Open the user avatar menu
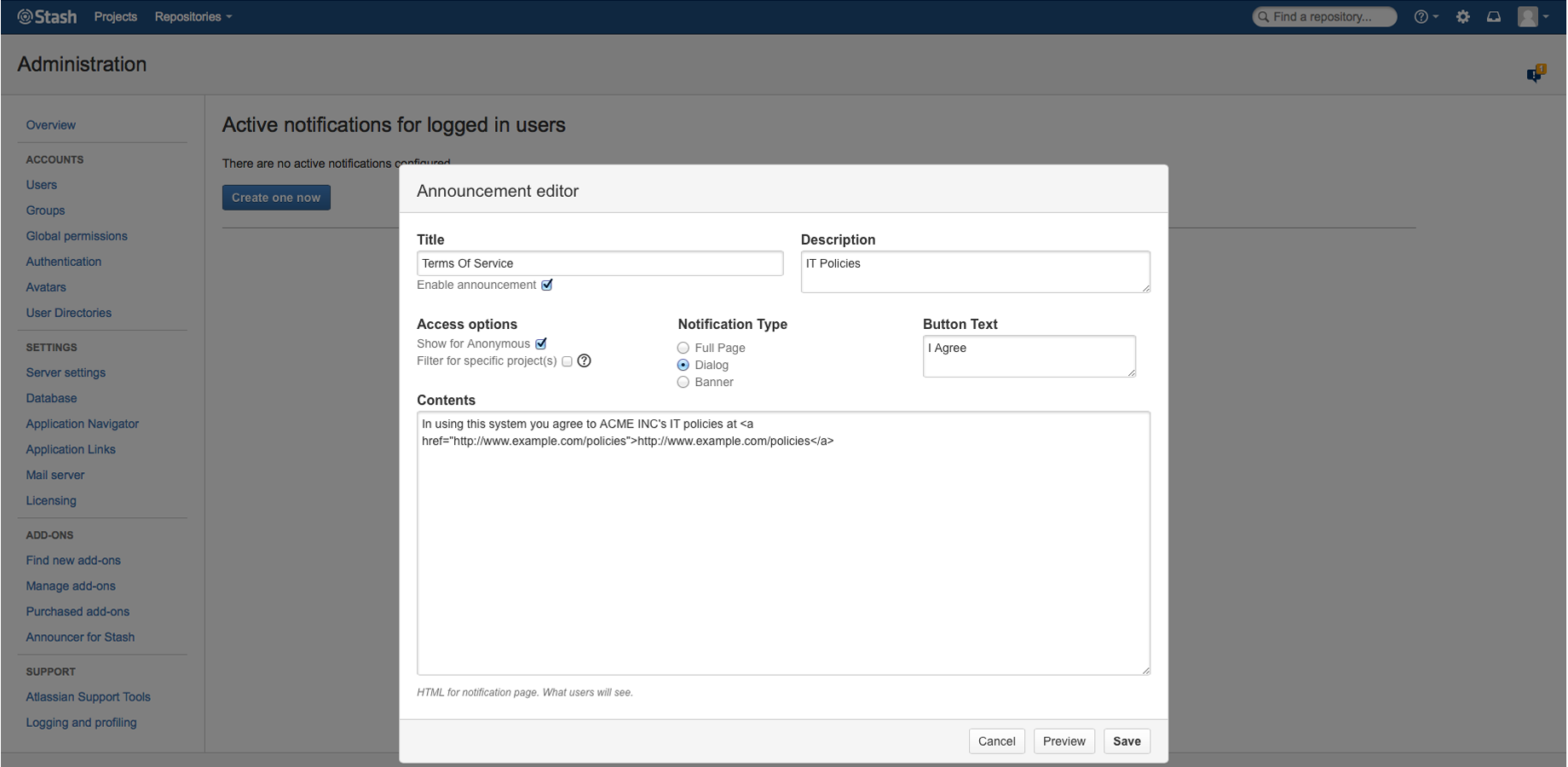 pos(1531,17)
